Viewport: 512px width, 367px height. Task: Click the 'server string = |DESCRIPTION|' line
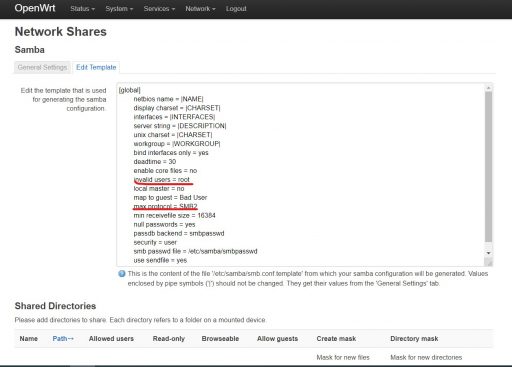coord(180,126)
